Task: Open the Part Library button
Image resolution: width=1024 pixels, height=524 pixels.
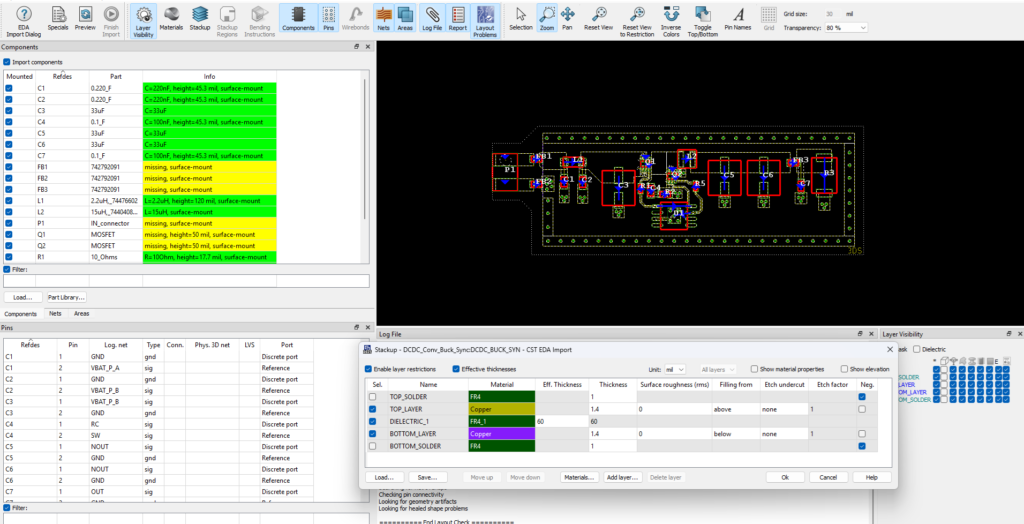Action: pyautogui.click(x=67, y=297)
